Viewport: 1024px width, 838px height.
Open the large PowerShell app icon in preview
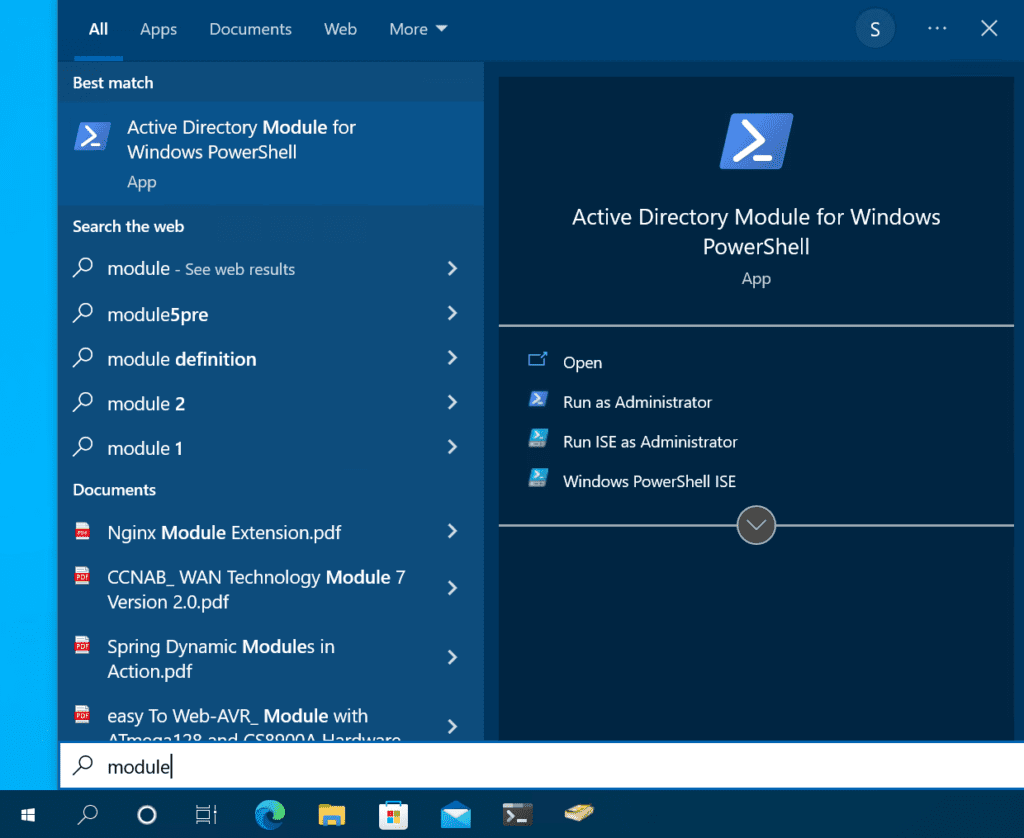tap(755, 141)
